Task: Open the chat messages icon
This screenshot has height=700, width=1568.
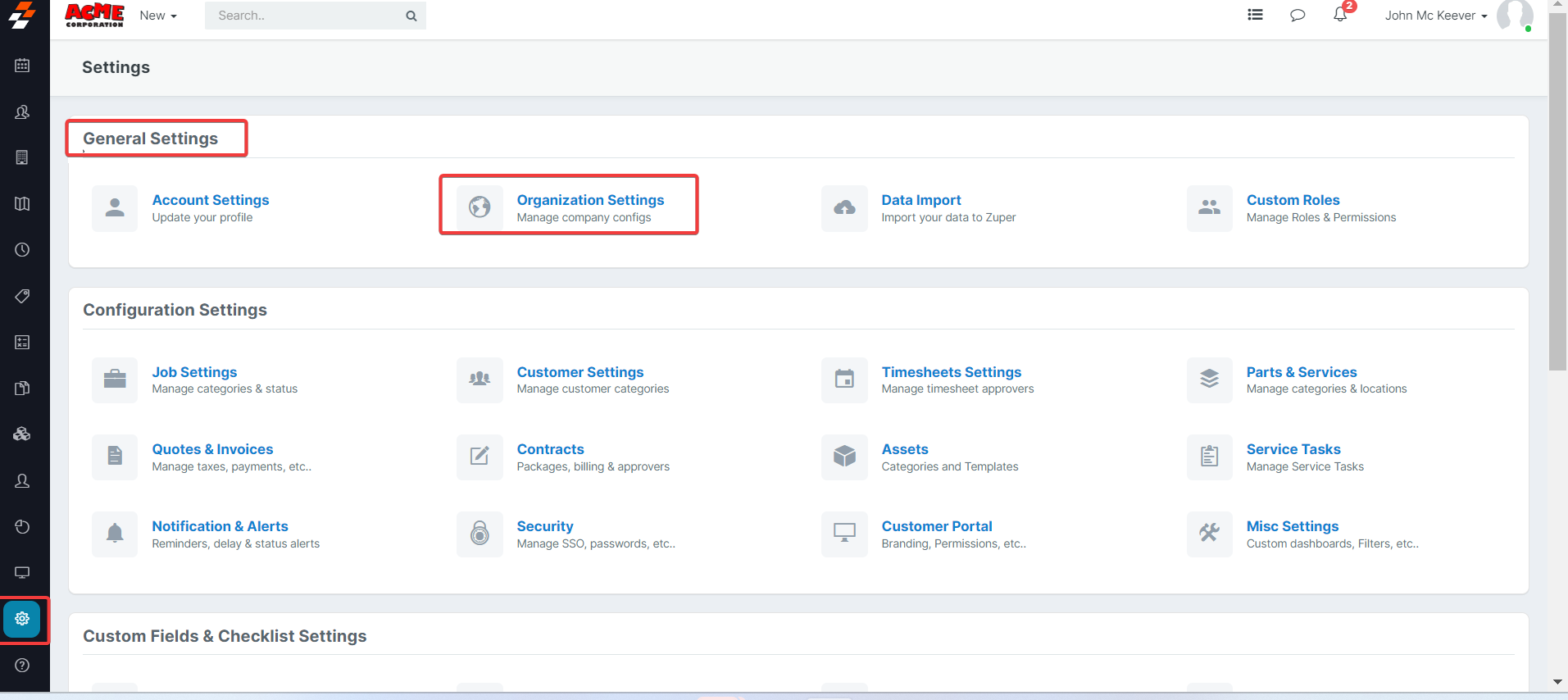Action: 1298,15
